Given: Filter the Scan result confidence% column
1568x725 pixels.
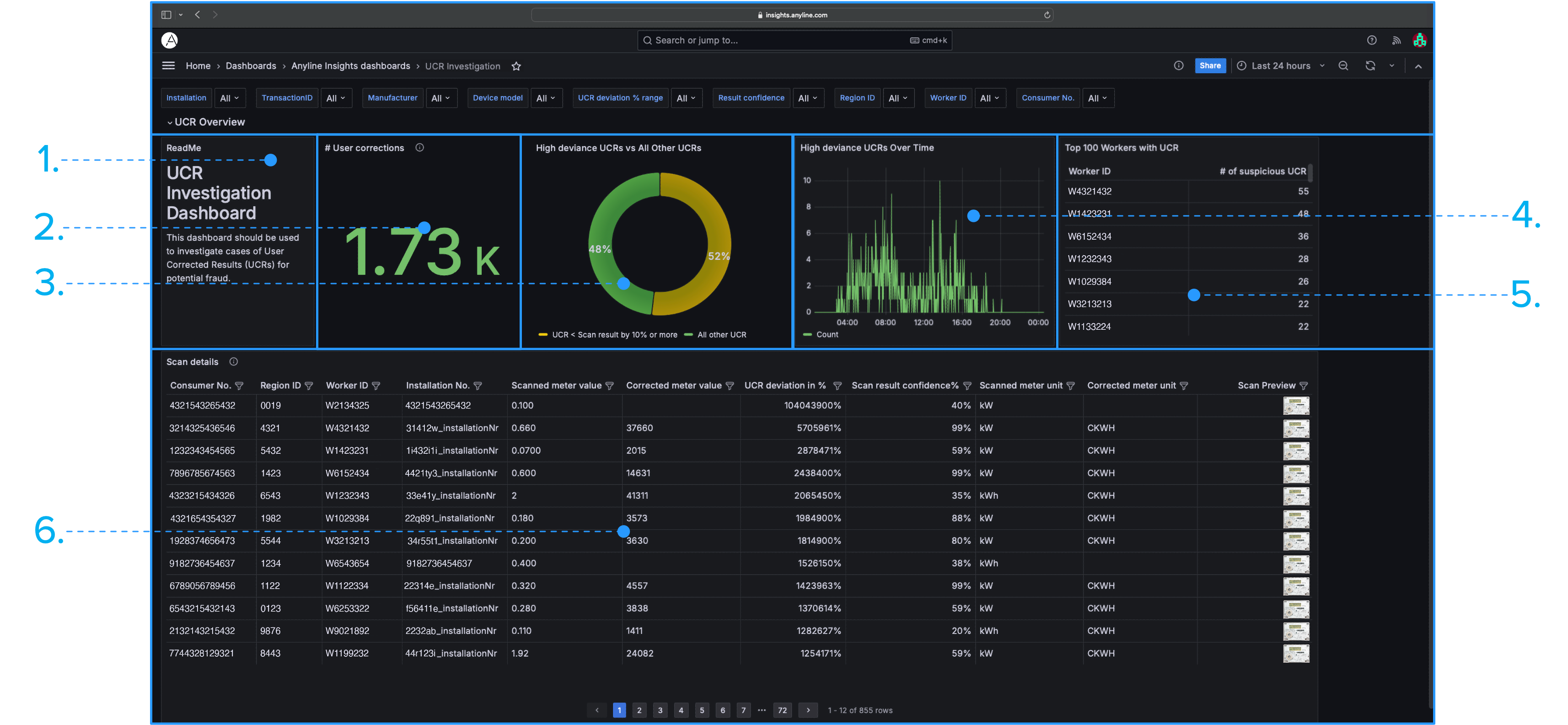Looking at the screenshot, I should pyautogui.click(x=967, y=386).
